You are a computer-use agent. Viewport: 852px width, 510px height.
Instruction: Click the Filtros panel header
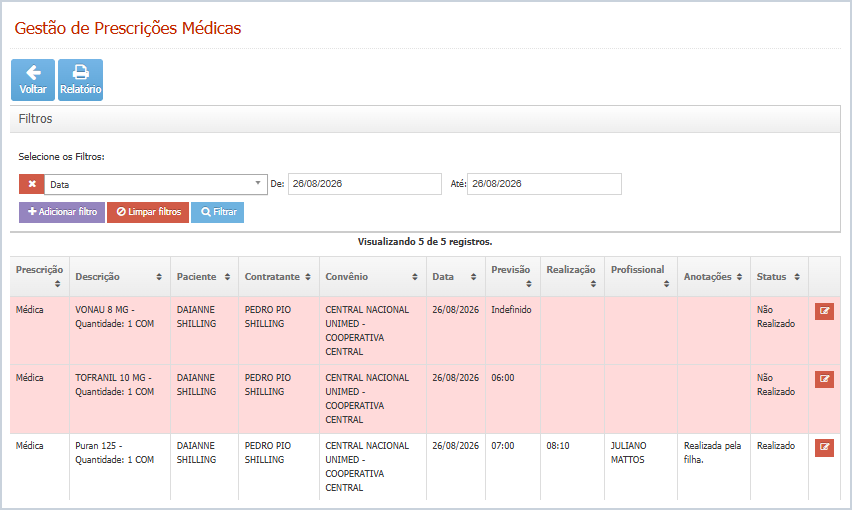[425, 119]
